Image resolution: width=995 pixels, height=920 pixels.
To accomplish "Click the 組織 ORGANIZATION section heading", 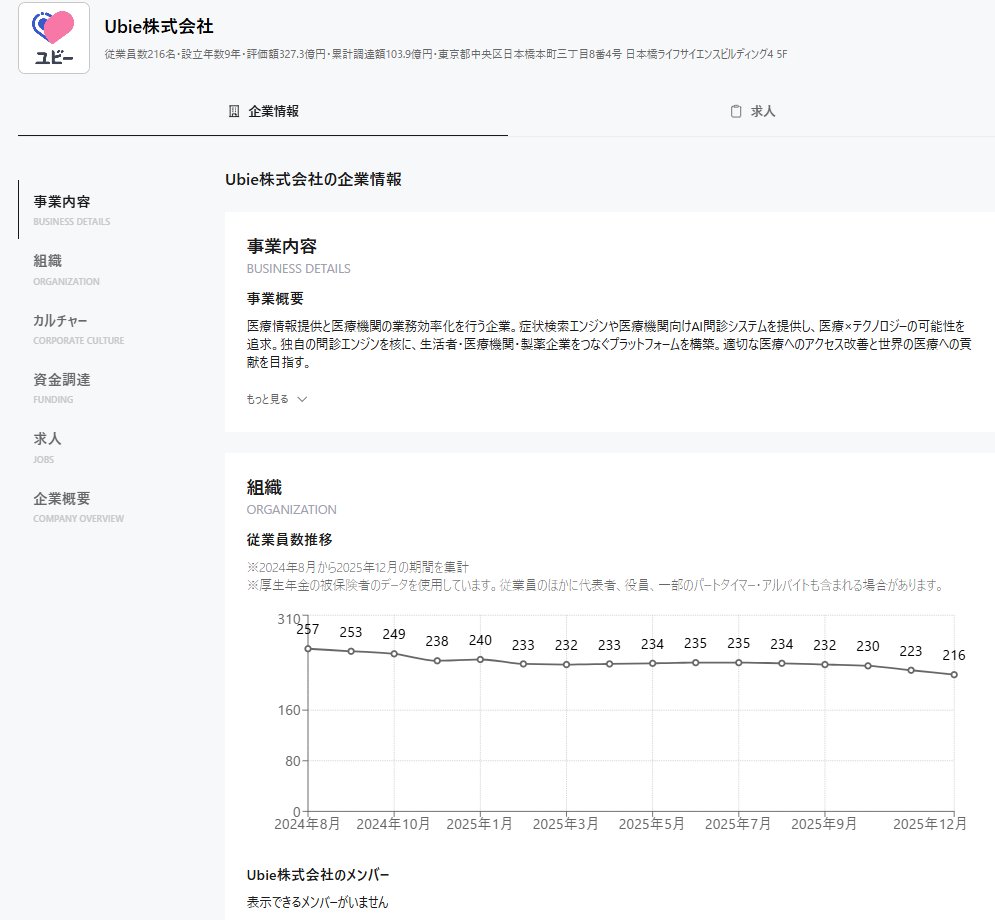I will point(291,497).
